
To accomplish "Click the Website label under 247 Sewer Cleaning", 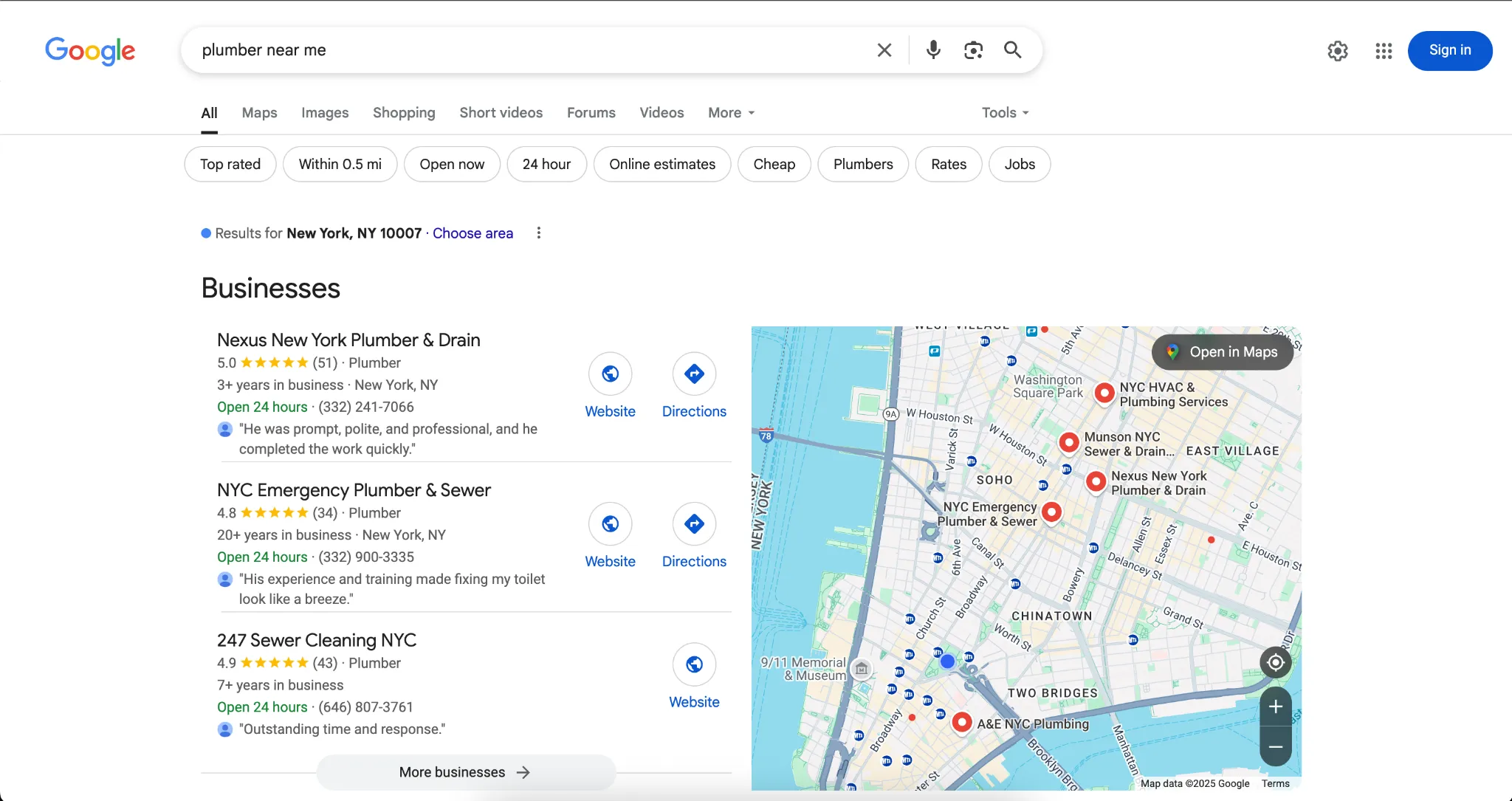I will 694,702.
